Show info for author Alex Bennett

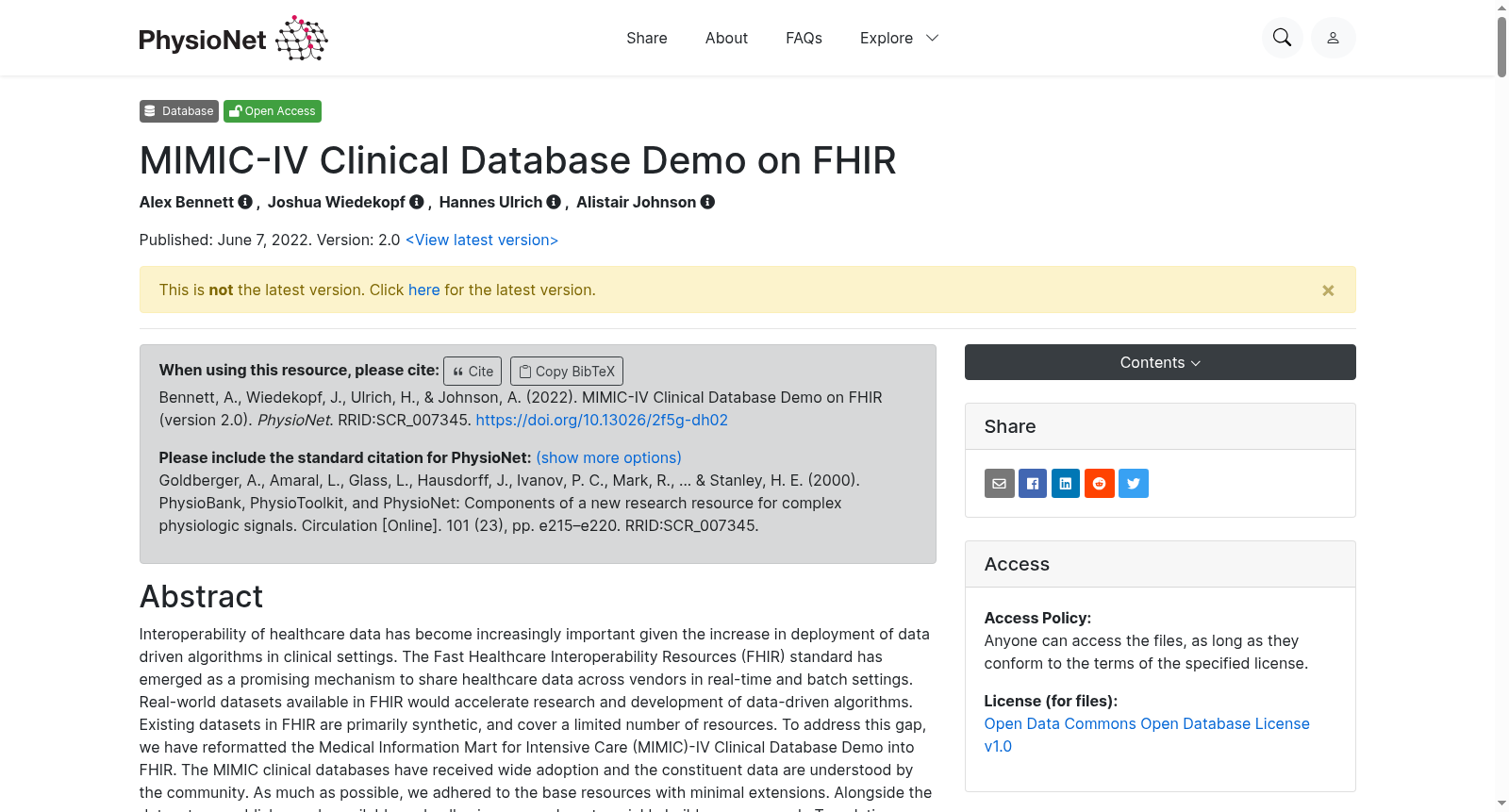point(245,202)
